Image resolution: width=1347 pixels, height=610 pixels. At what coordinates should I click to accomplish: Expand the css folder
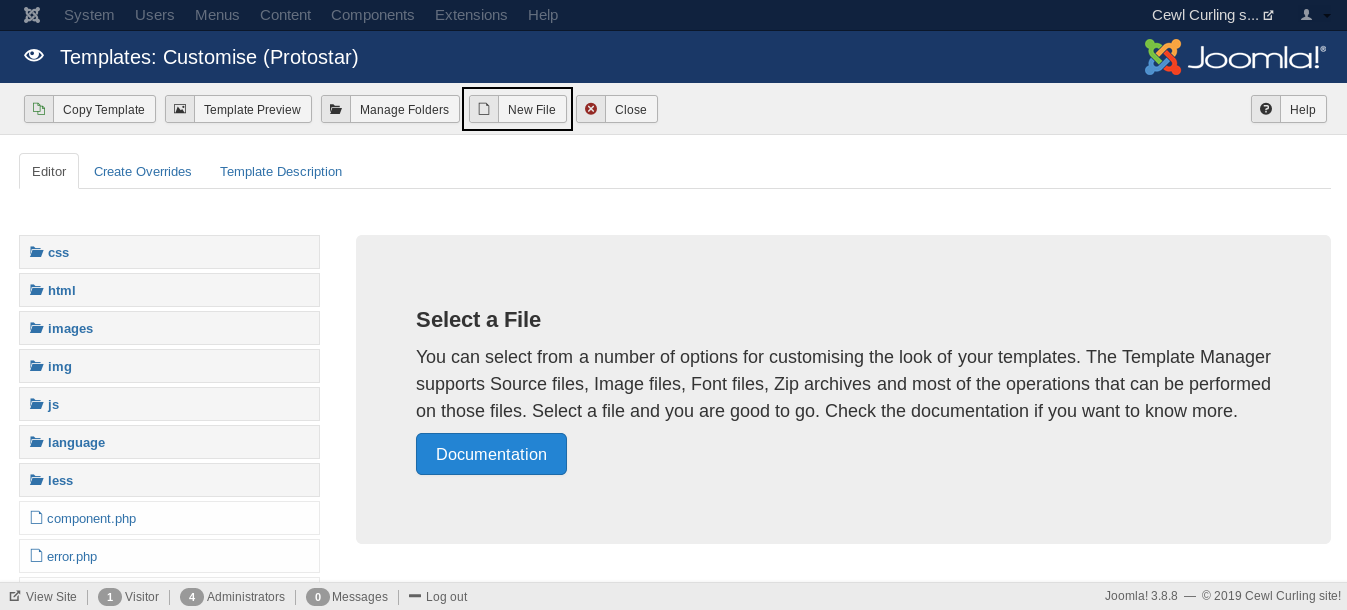pos(58,252)
